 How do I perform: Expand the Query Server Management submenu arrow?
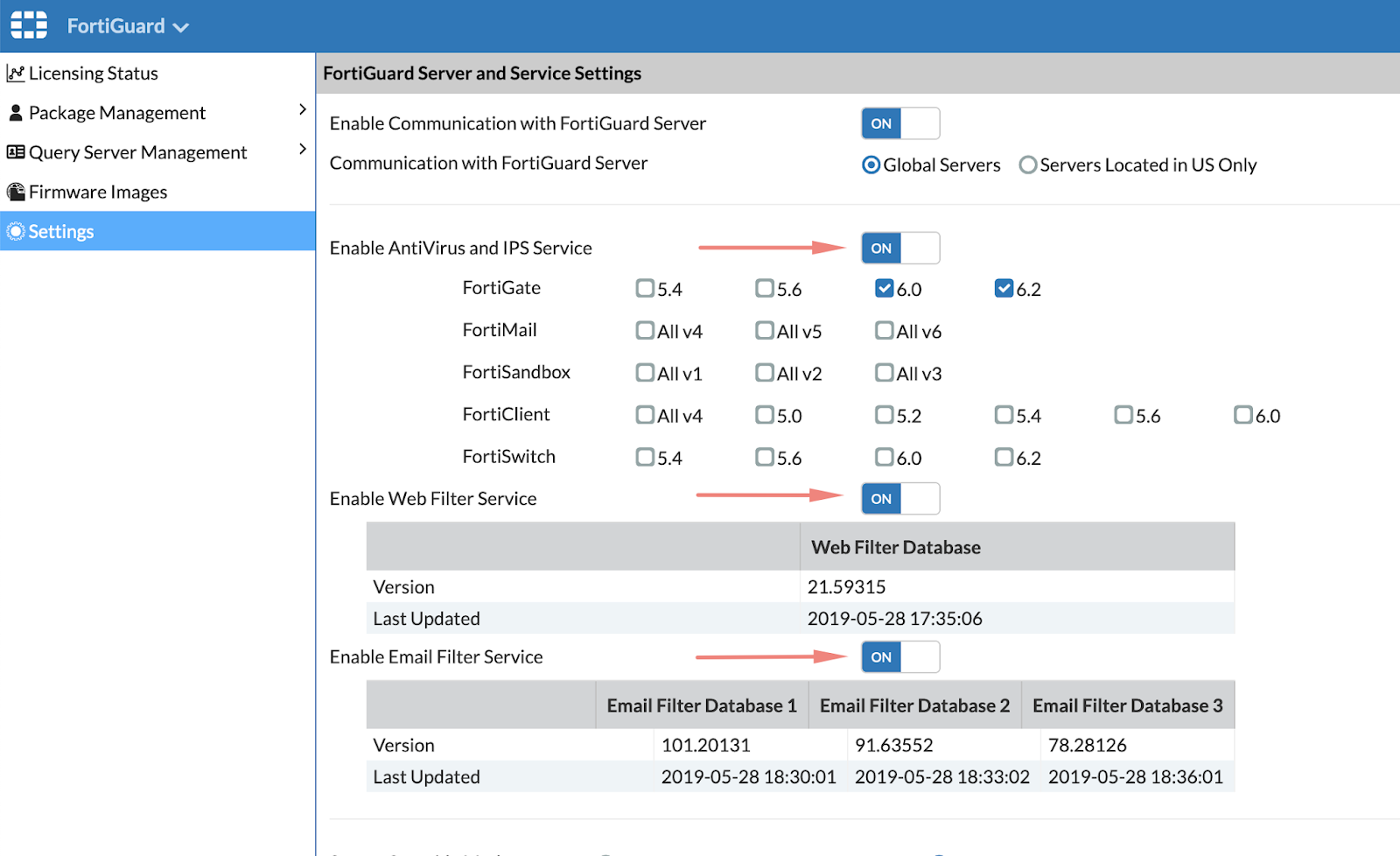(x=303, y=149)
